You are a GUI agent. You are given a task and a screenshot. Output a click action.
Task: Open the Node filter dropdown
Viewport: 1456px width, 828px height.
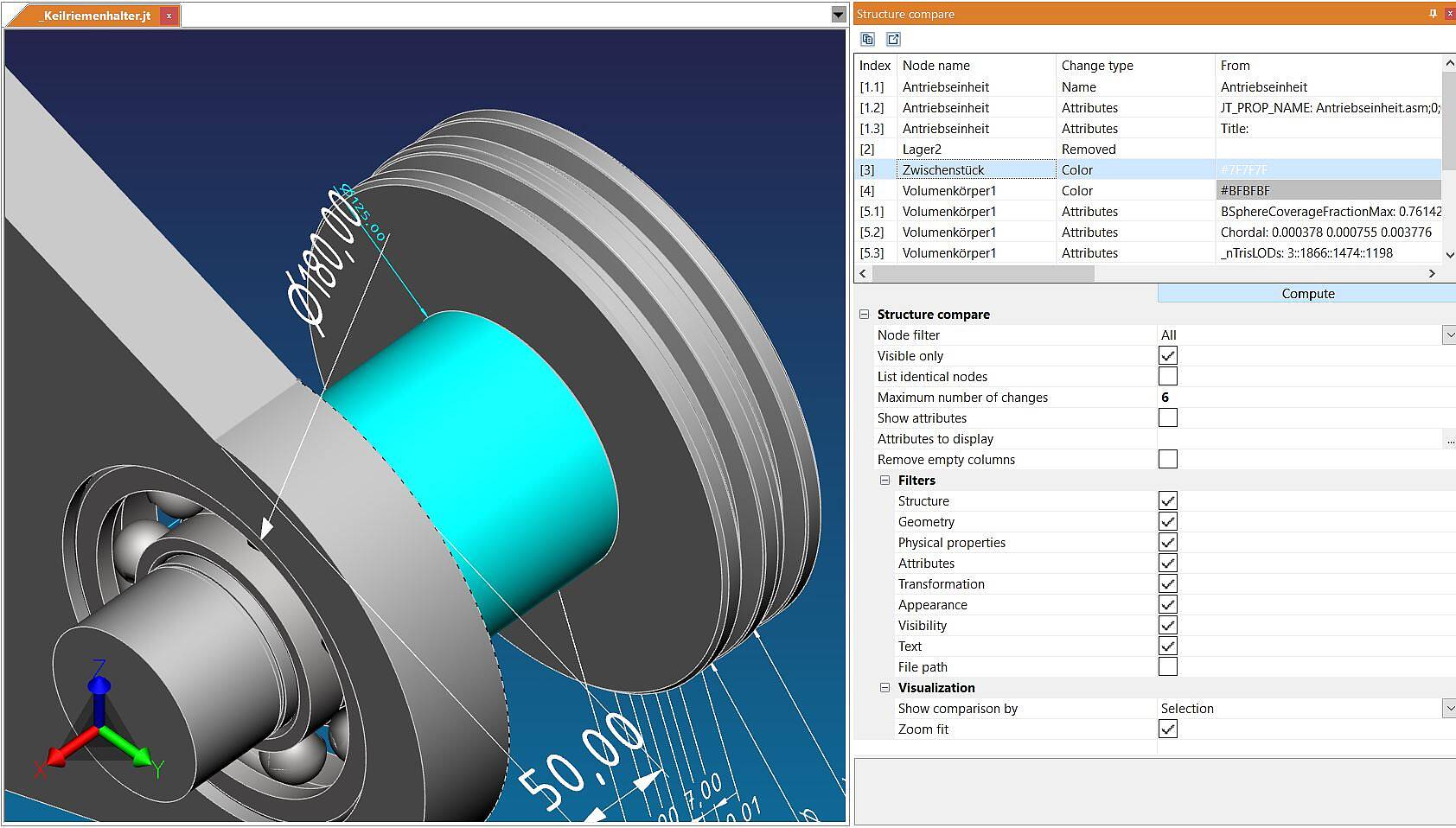coord(1449,335)
